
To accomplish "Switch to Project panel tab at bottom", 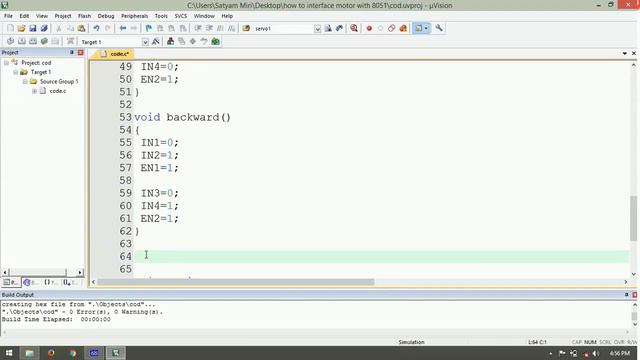I will [x=11, y=282].
